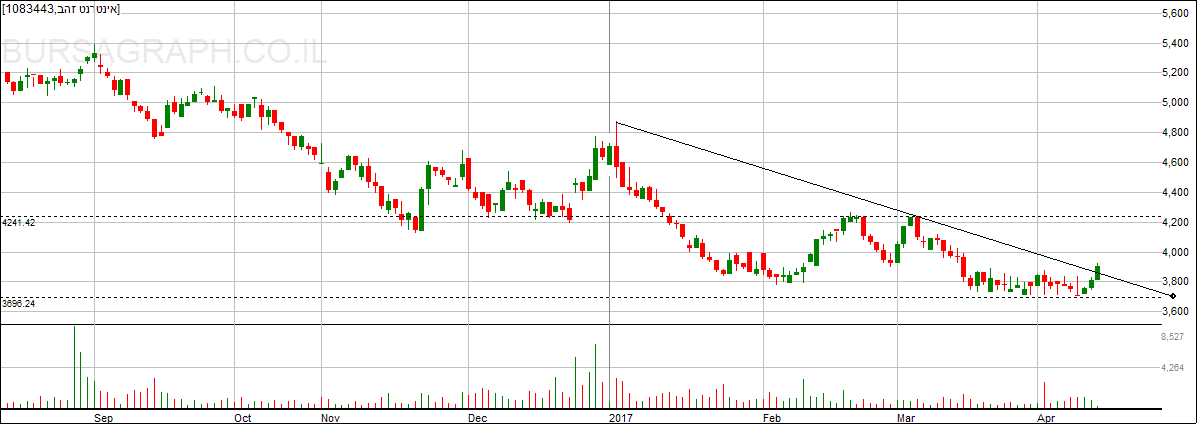
Task: Select the 5,200 price axis label
Action: 1176,73
